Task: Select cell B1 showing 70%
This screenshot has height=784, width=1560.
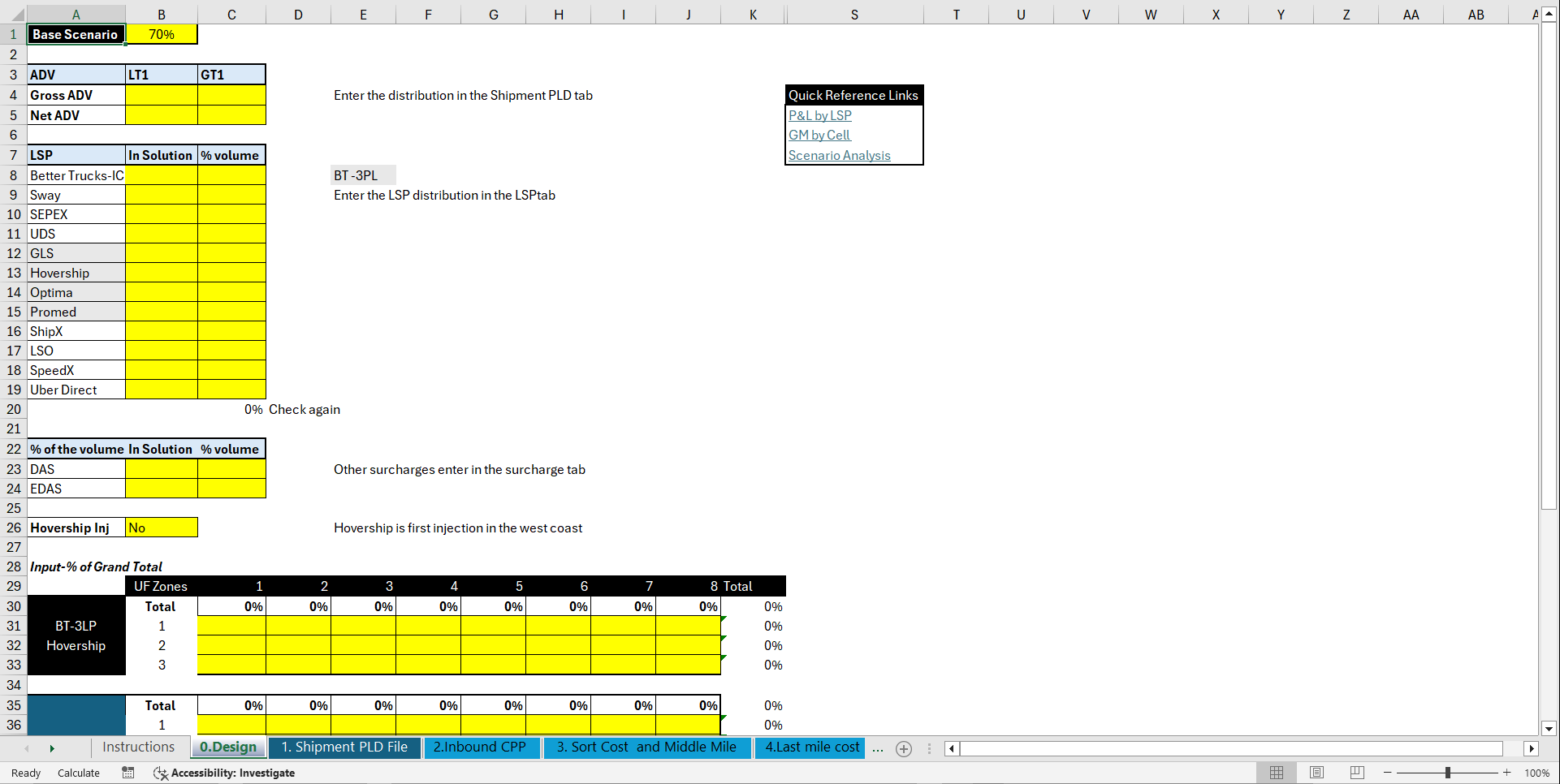Action: 162,34
